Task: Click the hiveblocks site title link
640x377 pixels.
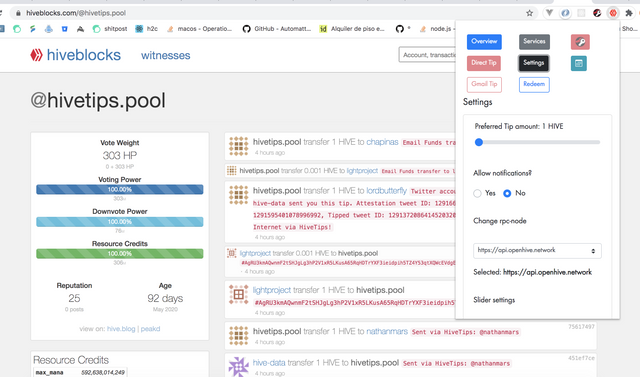Action: (84, 55)
